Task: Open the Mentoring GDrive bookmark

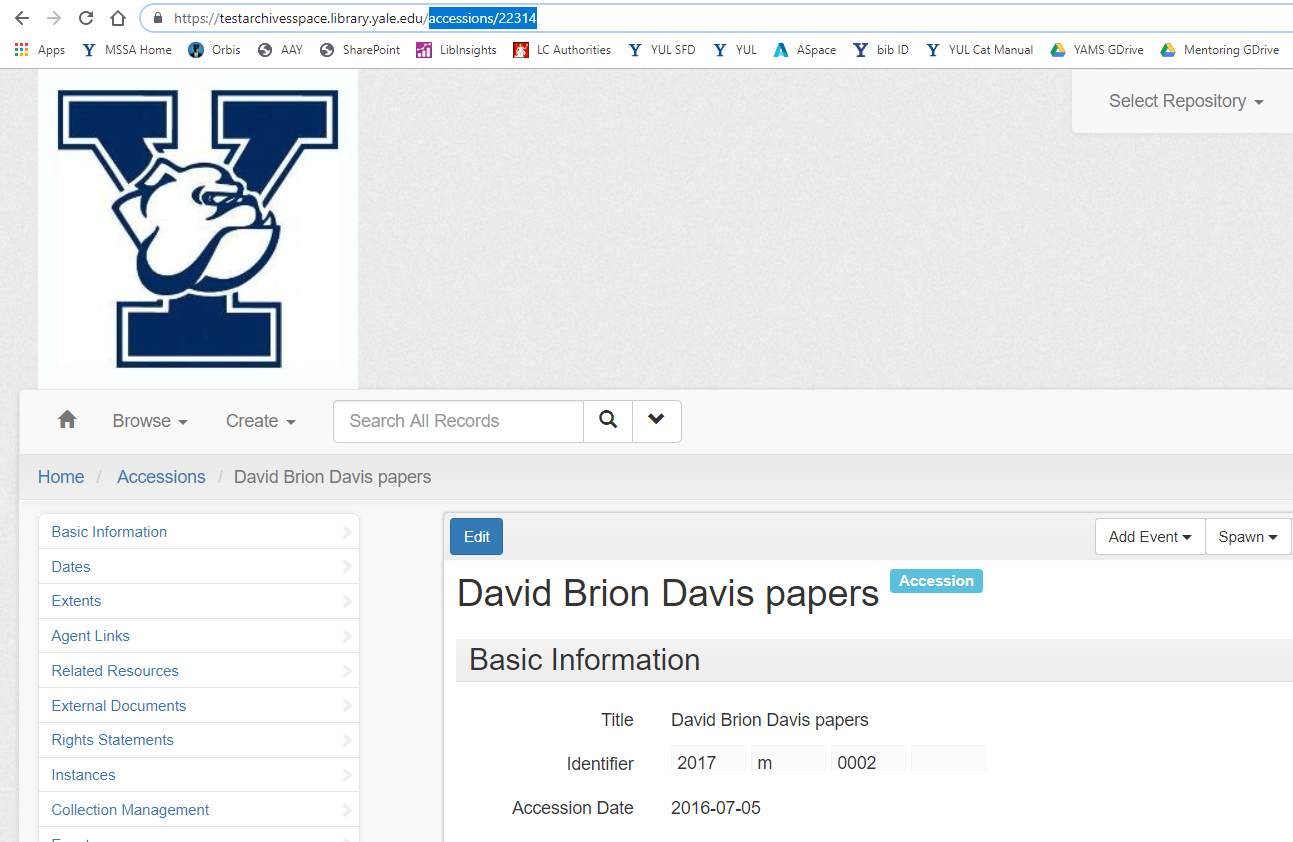Action: 1219,50
